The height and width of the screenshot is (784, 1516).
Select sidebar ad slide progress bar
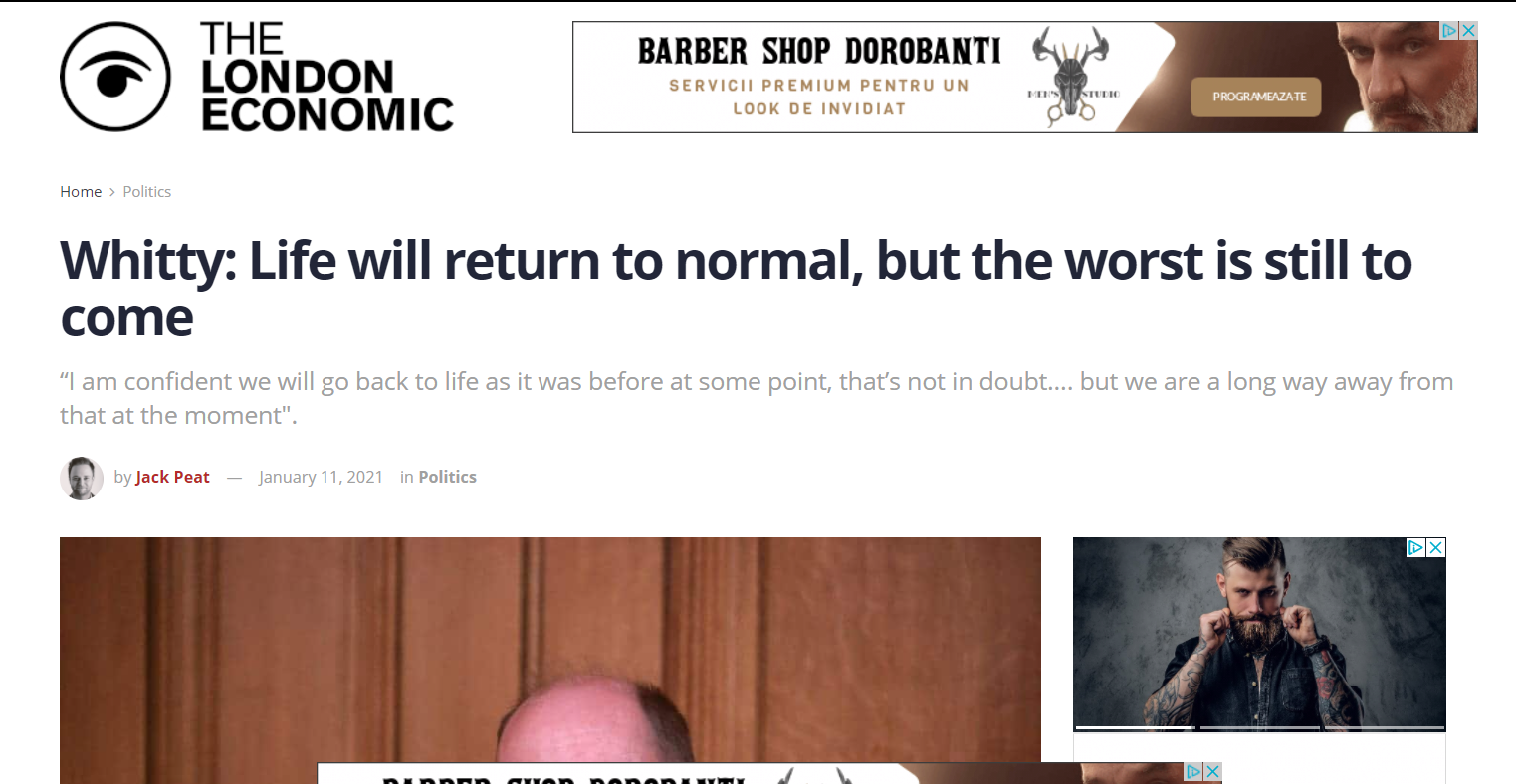coord(1259,728)
